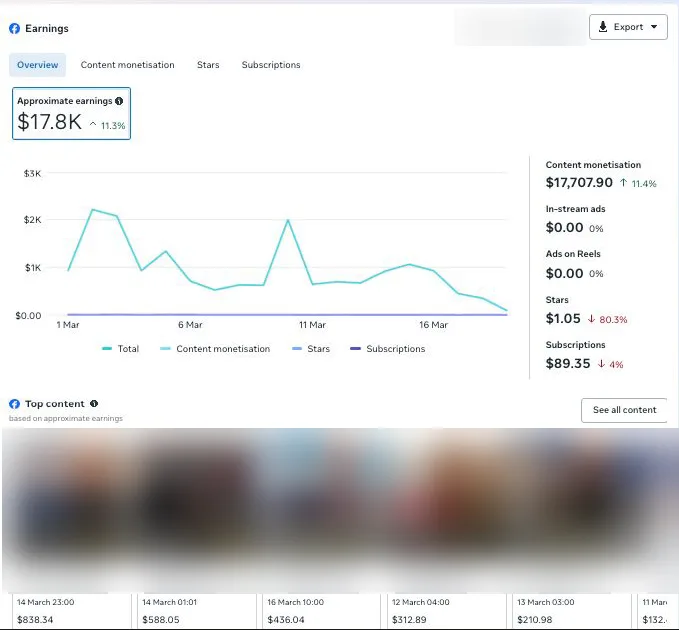Switch to the Content monetisation tab
The width and height of the screenshot is (679, 630).
point(127,65)
